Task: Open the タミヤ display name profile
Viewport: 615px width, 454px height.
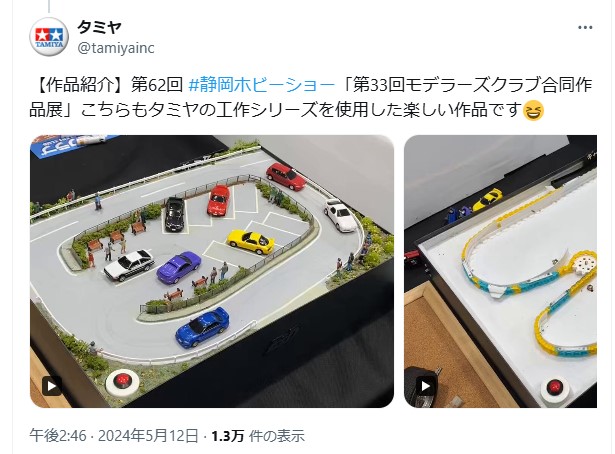Action: 100,27
